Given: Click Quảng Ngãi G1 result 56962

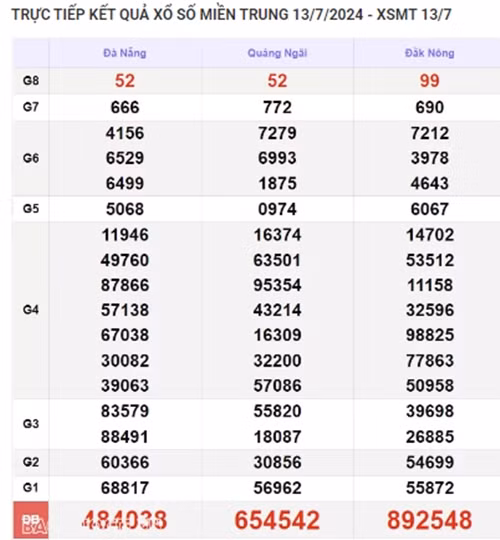Looking at the screenshot, I should (277, 488).
